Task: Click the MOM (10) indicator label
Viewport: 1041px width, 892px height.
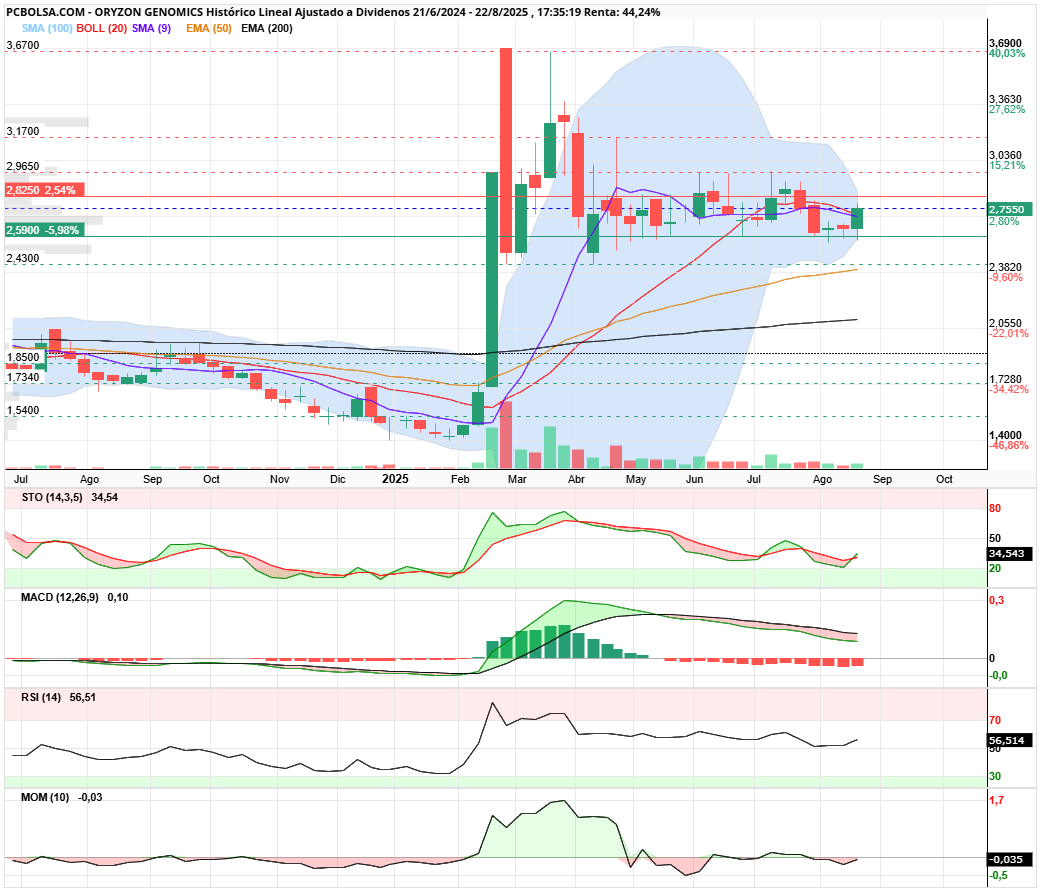Action: (x=45, y=797)
